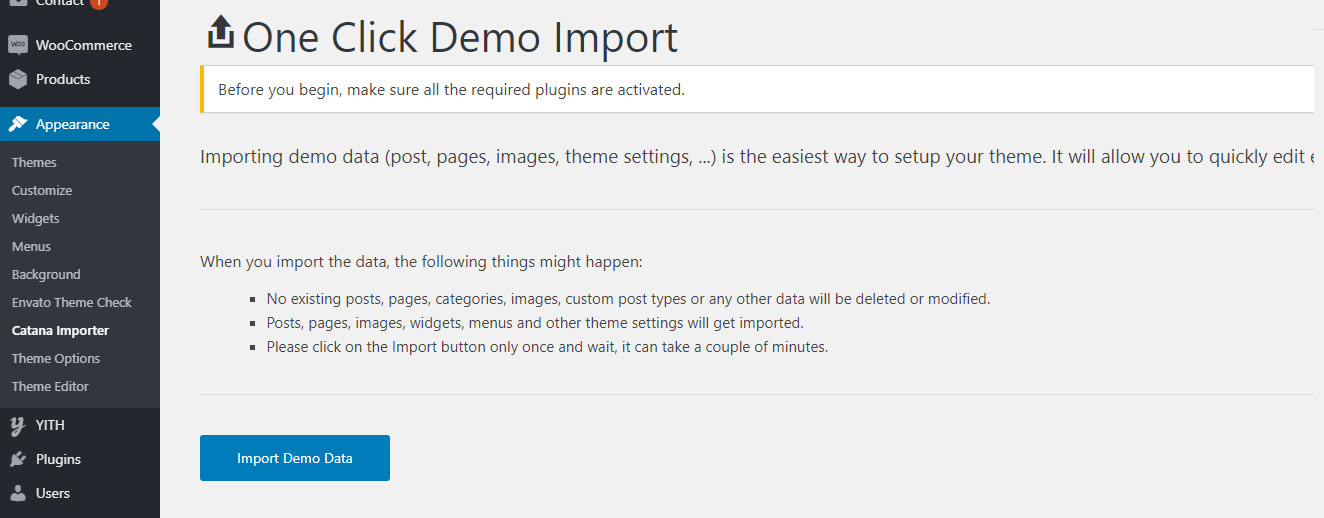The width and height of the screenshot is (1324, 518).
Task: Open the Background submenu link
Action: [46, 274]
